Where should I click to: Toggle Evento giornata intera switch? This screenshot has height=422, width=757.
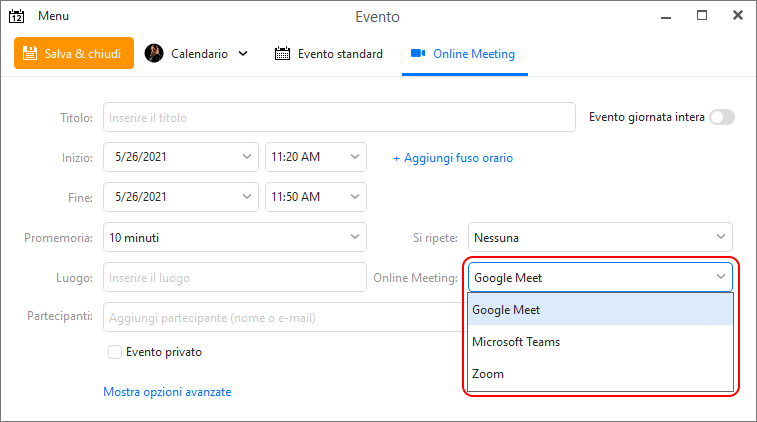coord(722,117)
